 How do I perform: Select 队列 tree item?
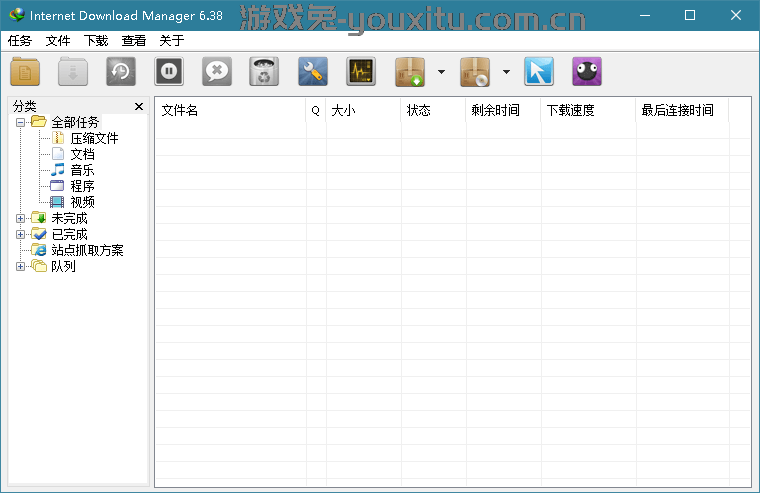[x=63, y=266]
